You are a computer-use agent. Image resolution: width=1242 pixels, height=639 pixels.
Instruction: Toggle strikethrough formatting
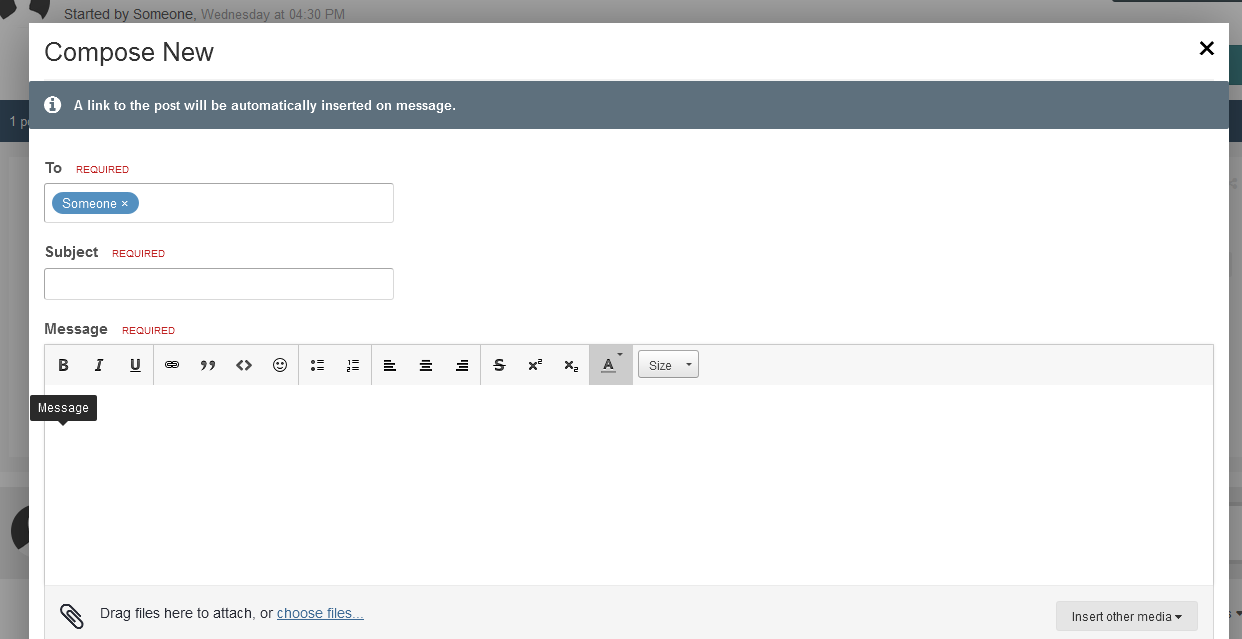pyautogui.click(x=499, y=365)
